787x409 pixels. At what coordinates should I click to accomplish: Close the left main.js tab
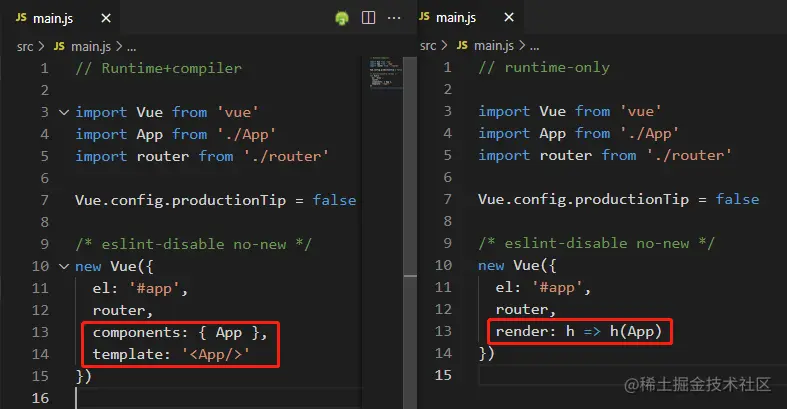pos(106,18)
